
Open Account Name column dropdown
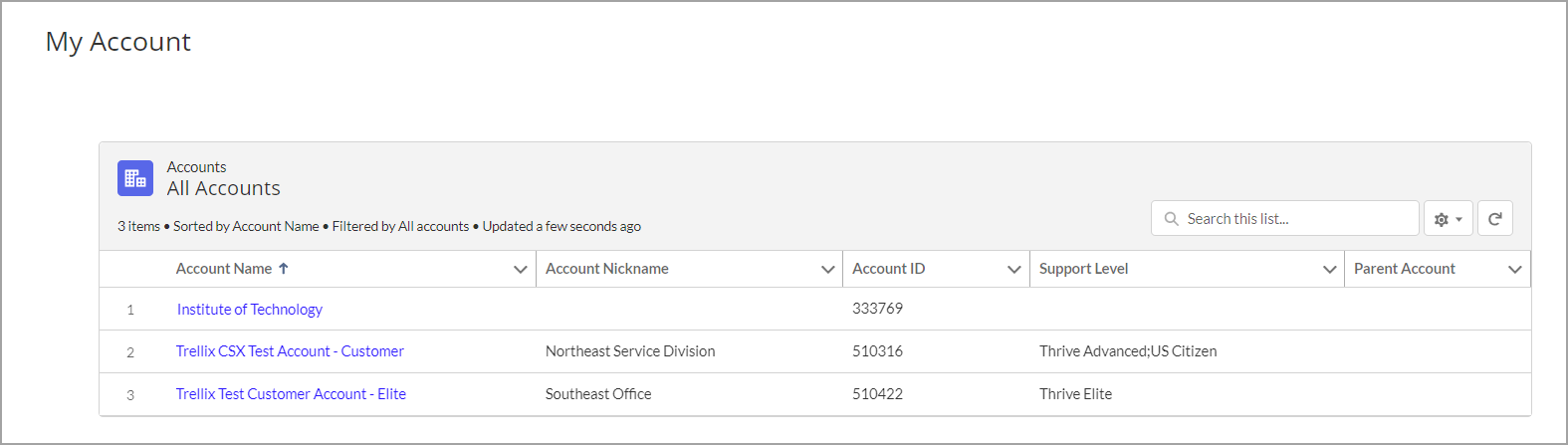[x=520, y=269]
